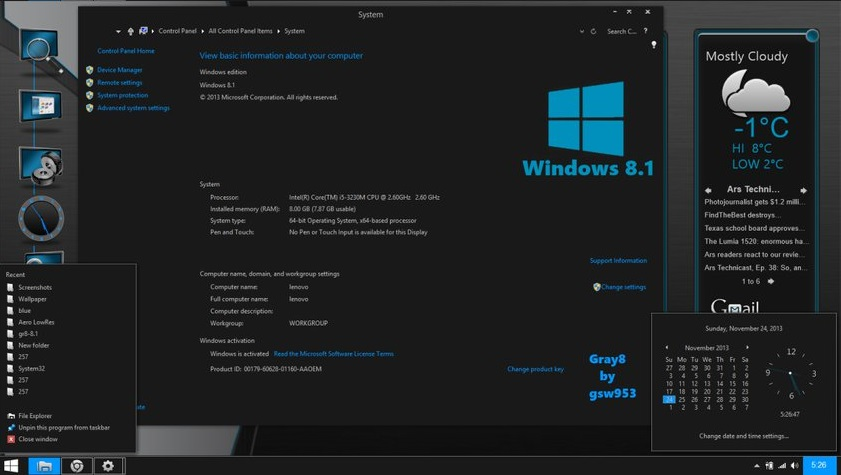Click the Search Control Panel field
Image resolution: width=841 pixels, height=475 pixels.
pos(621,32)
